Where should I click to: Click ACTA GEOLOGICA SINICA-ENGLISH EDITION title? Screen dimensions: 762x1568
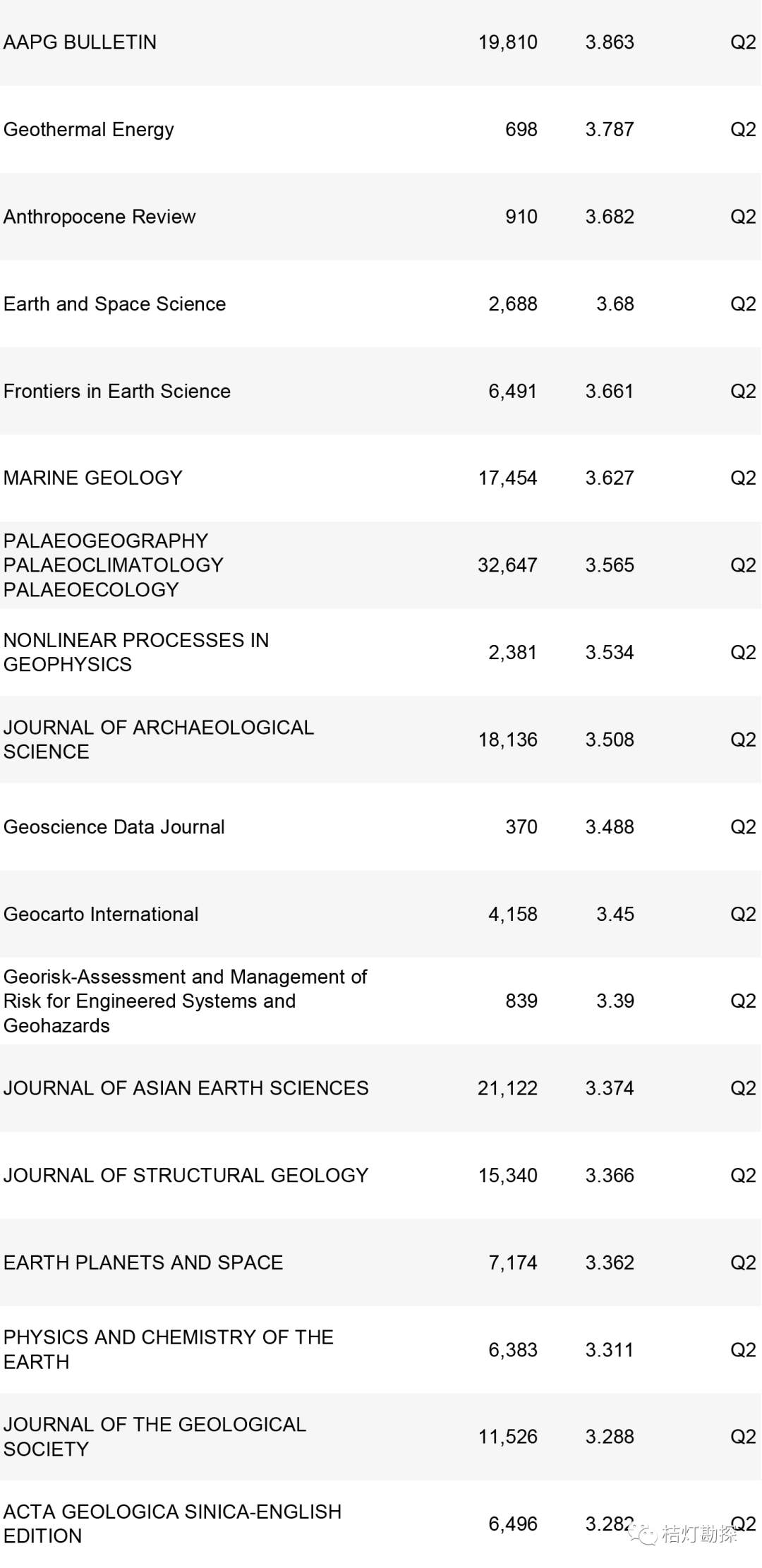click(x=172, y=1524)
